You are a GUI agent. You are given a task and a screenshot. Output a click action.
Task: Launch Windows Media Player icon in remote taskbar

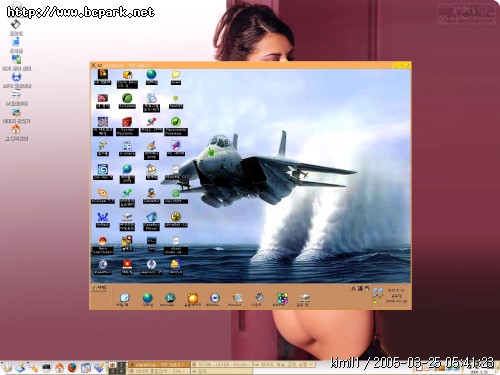point(215,298)
